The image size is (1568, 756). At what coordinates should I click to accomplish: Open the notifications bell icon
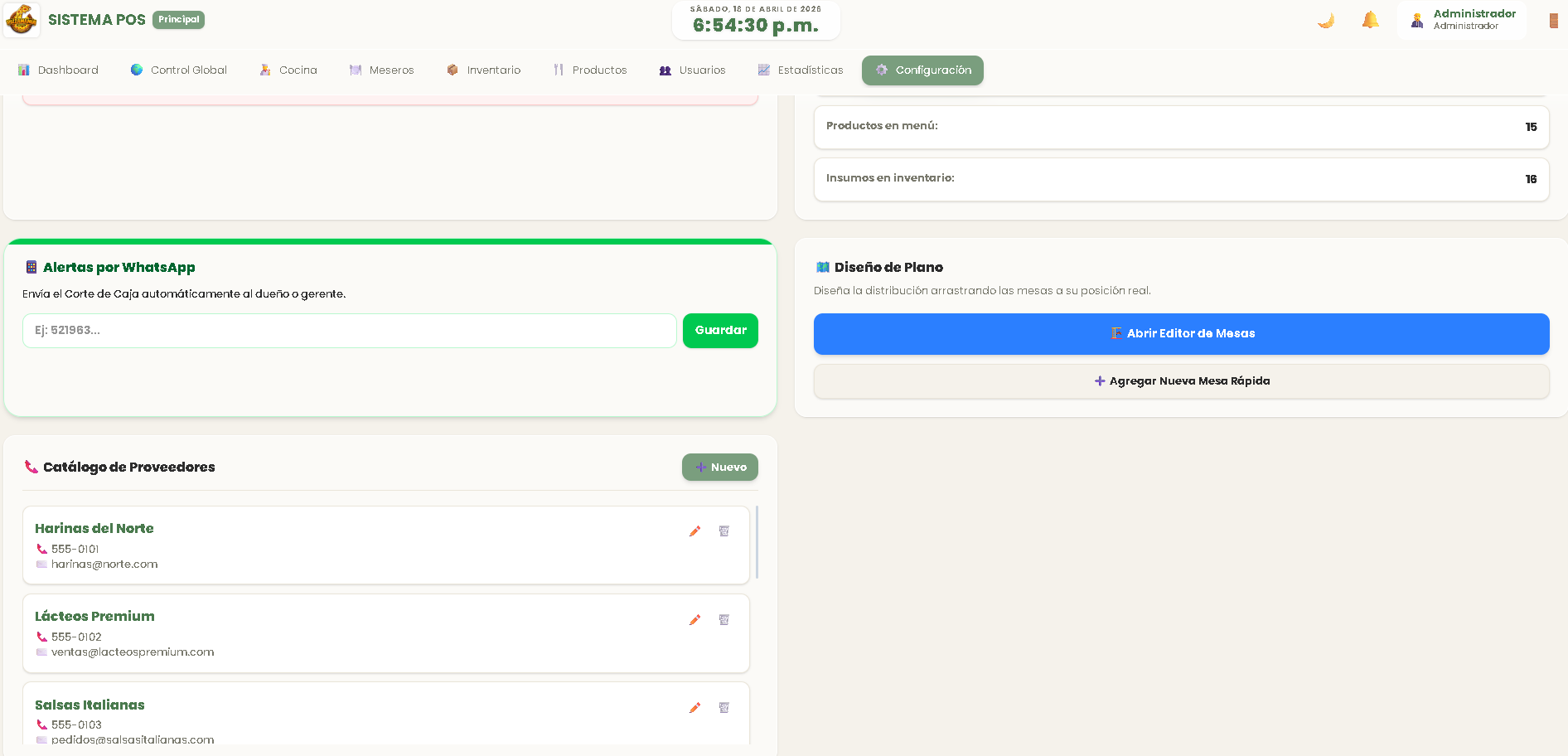(x=1369, y=20)
